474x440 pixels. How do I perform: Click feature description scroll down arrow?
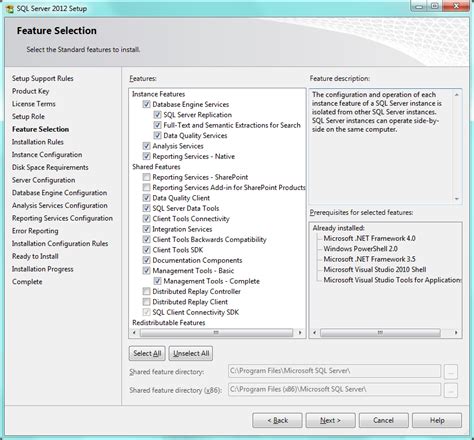click(x=457, y=199)
